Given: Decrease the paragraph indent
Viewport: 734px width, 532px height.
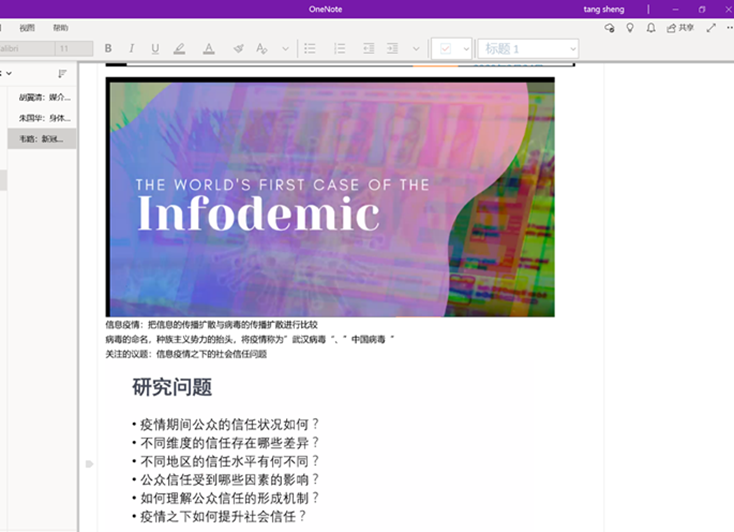Looking at the screenshot, I should [368, 48].
